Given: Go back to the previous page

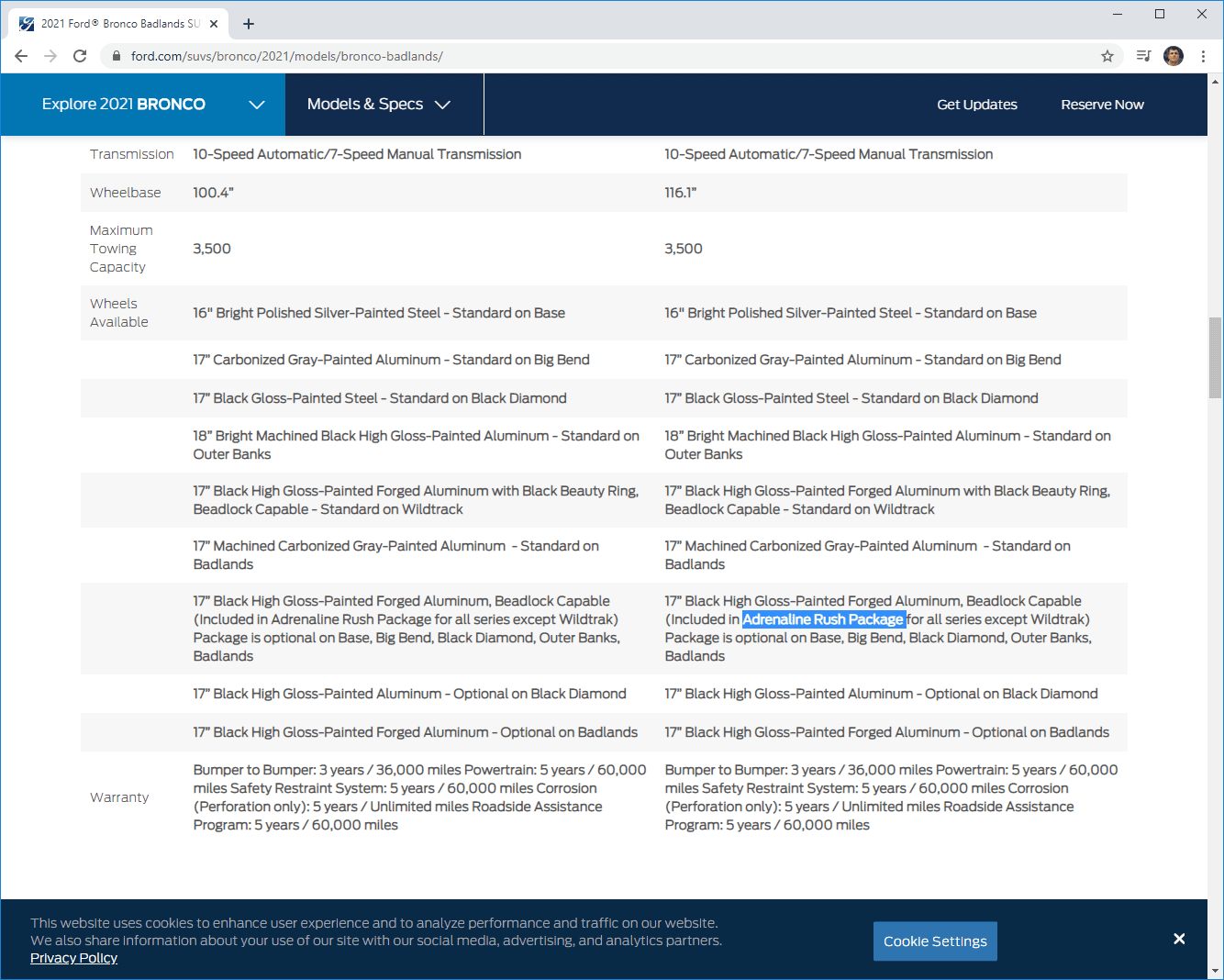Looking at the screenshot, I should [21, 56].
